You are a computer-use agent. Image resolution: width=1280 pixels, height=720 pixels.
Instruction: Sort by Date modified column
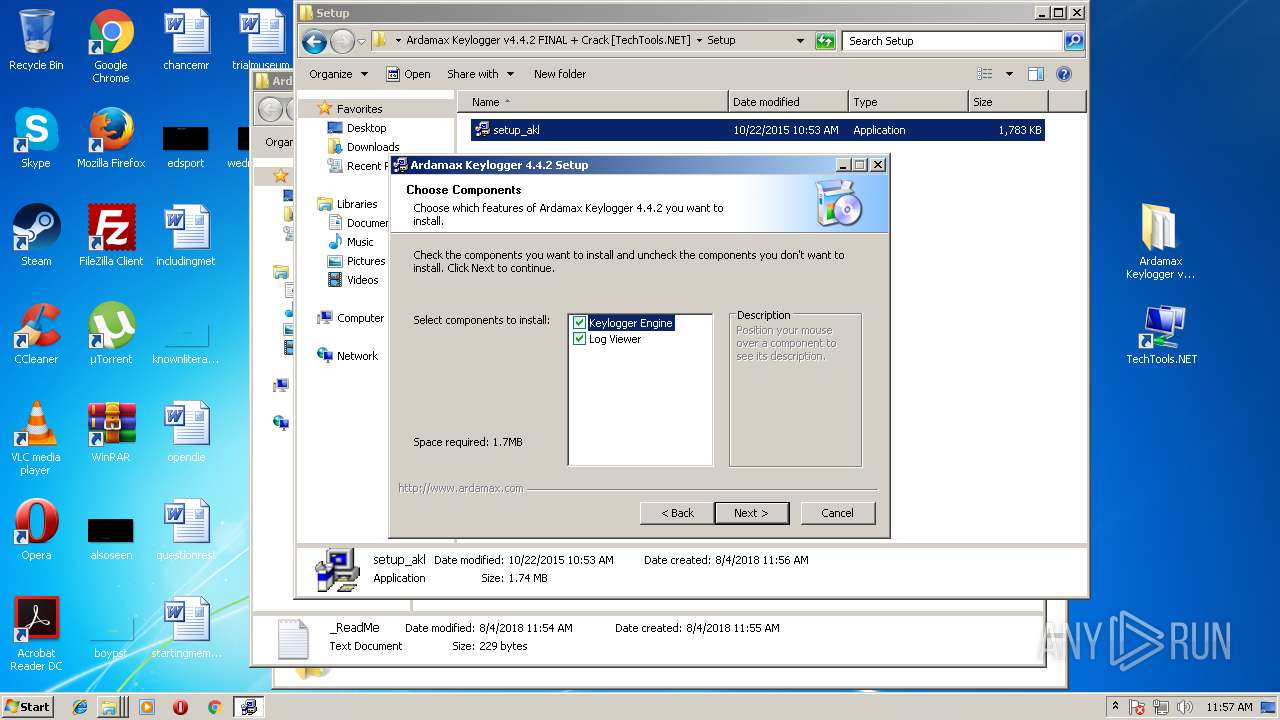pos(789,102)
